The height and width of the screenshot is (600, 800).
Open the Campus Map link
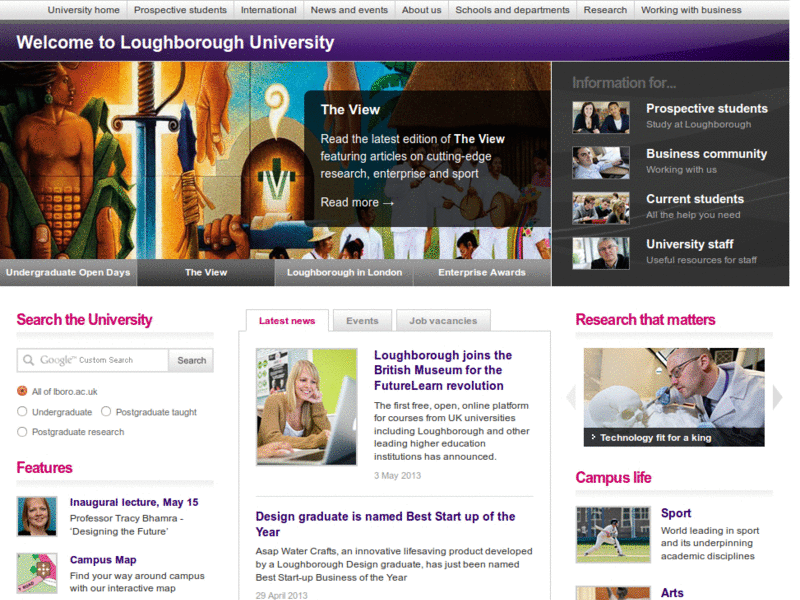click(x=103, y=560)
